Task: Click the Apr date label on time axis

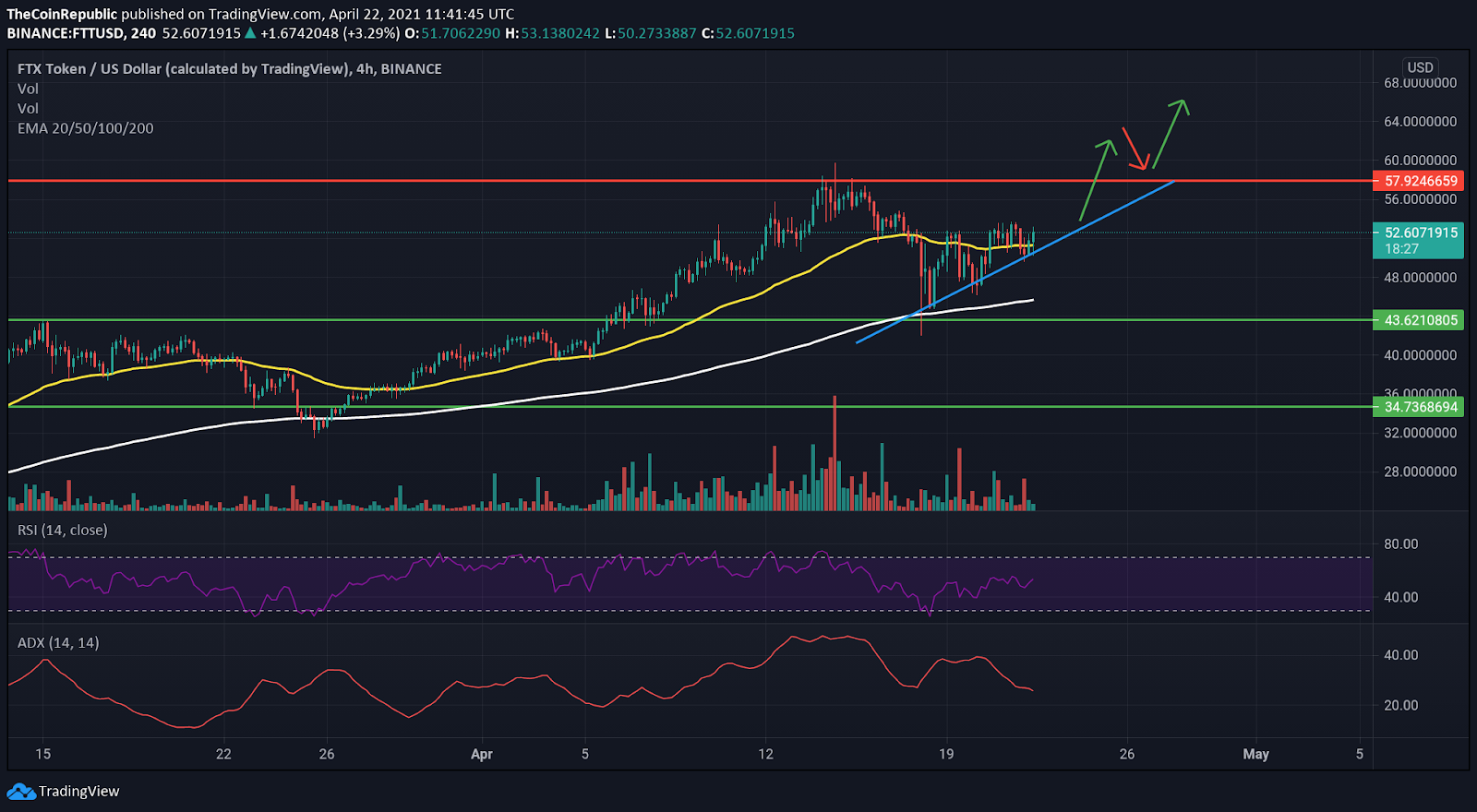Action: (482, 754)
